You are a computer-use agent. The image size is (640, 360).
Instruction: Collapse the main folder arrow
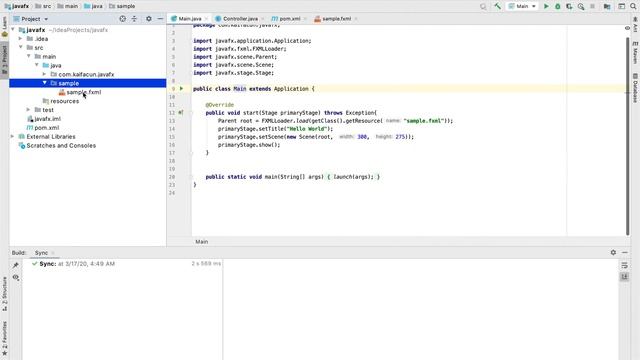point(29,56)
